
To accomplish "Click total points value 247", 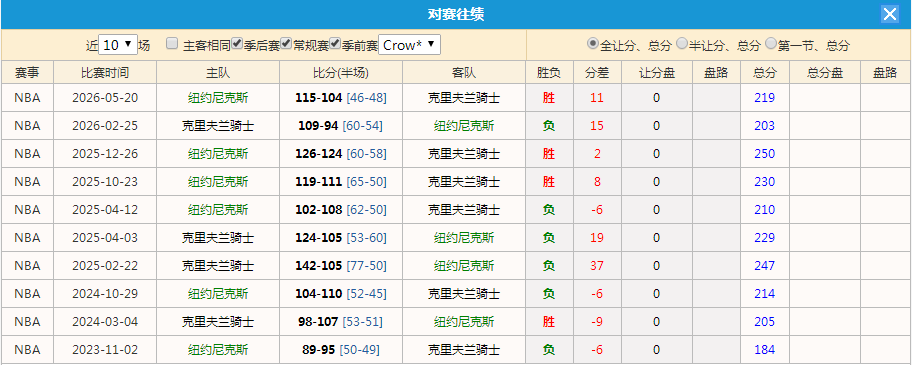I will point(765,266).
